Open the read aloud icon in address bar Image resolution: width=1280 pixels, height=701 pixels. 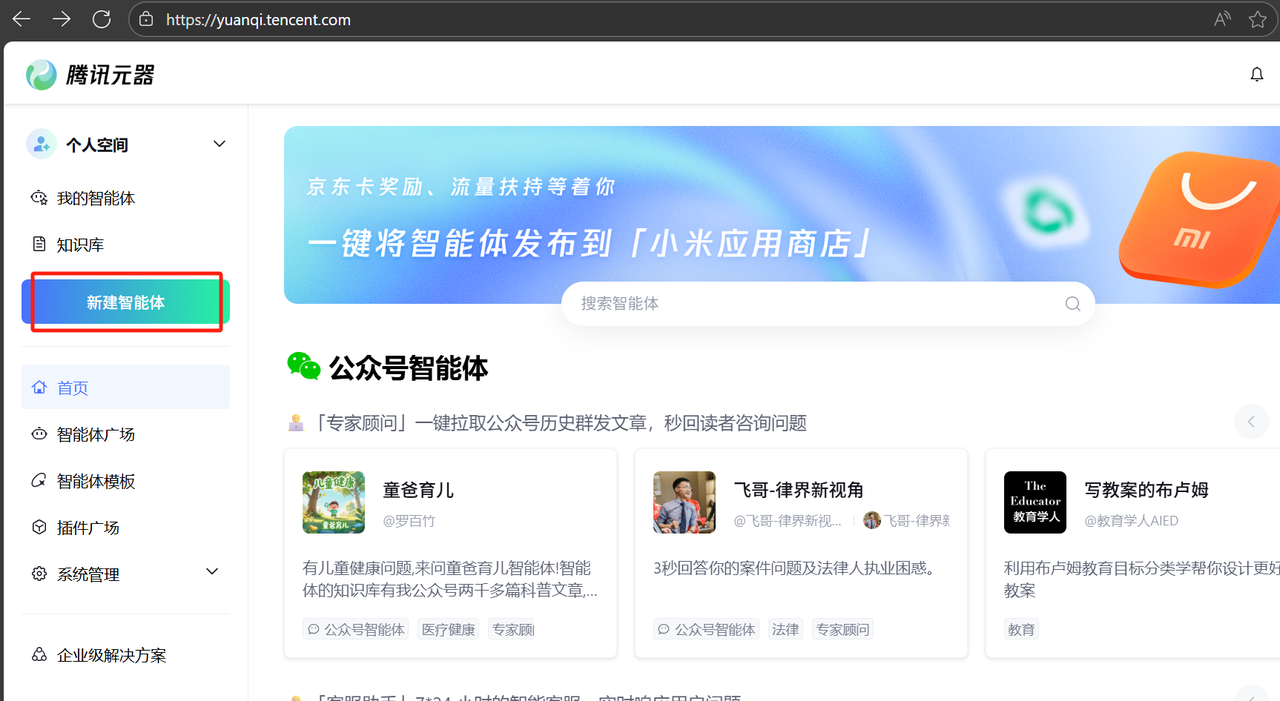1222,19
